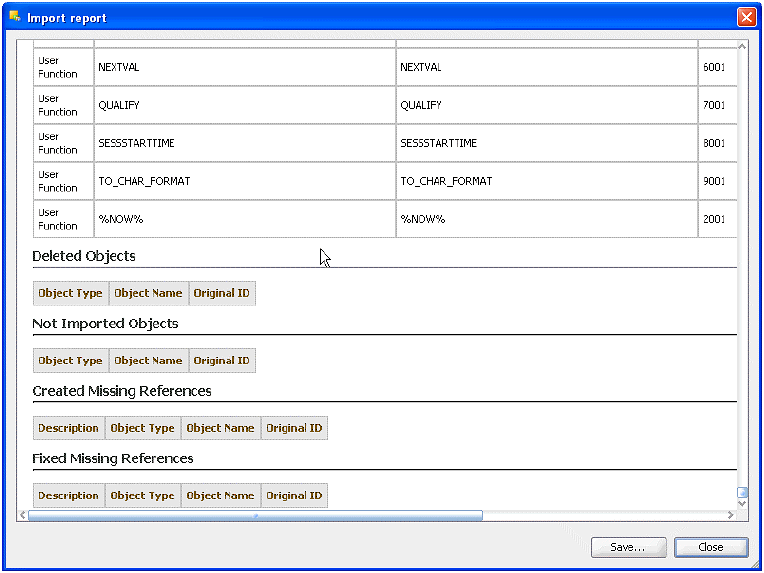Click Original ID header under Fixed Missing References
The width and height of the screenshot is (764, 573).
pos(294,496)
